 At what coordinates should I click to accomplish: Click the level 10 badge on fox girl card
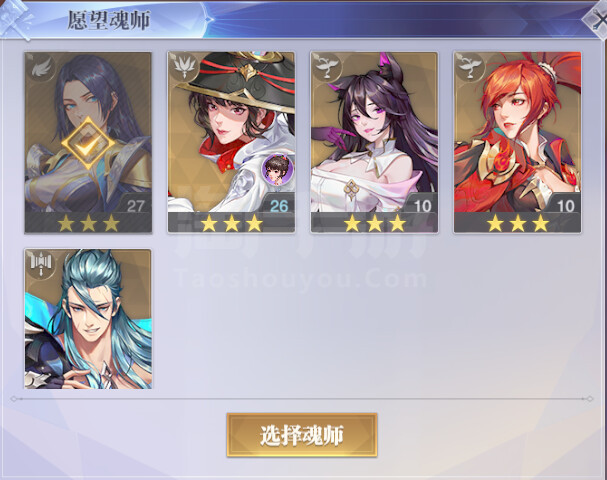(422, 205)
